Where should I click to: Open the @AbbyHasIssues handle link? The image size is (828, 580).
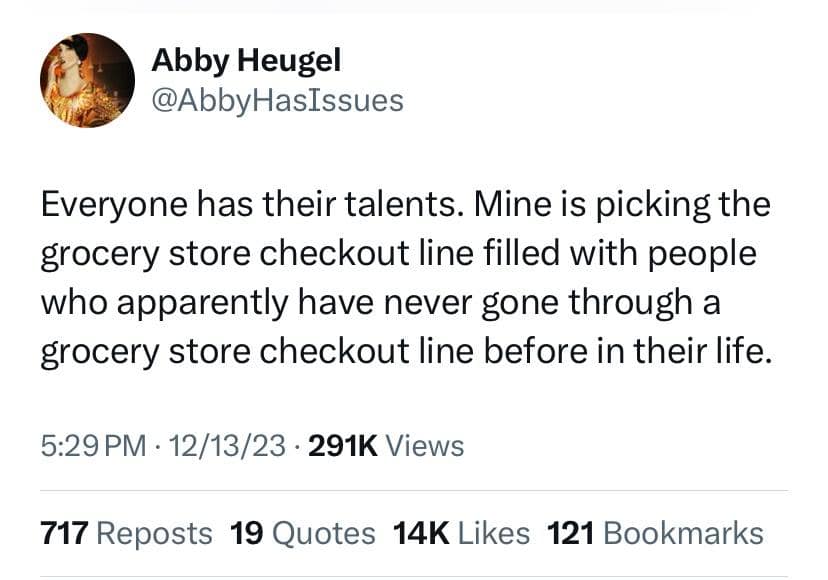tap(277, 100)
